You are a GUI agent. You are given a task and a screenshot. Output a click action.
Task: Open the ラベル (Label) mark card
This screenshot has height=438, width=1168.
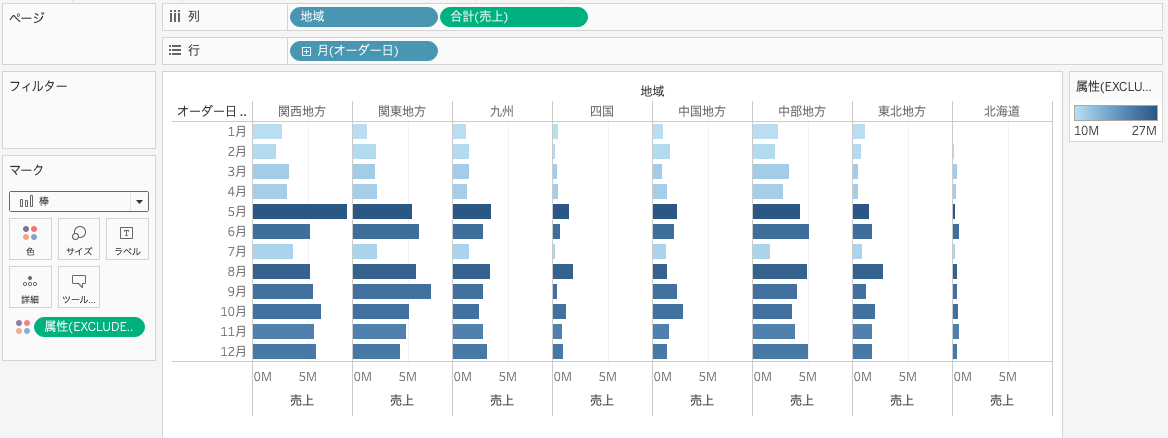tap(127, 239)
